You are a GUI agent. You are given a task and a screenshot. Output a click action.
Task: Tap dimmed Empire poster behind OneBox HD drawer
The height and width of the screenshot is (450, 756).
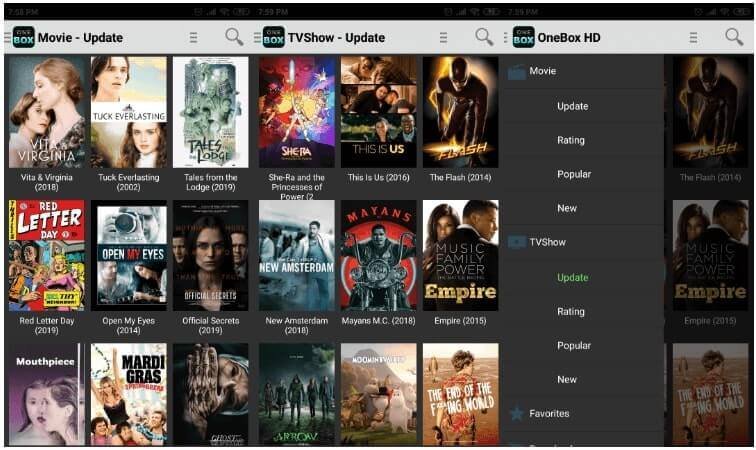click(710, 255)
